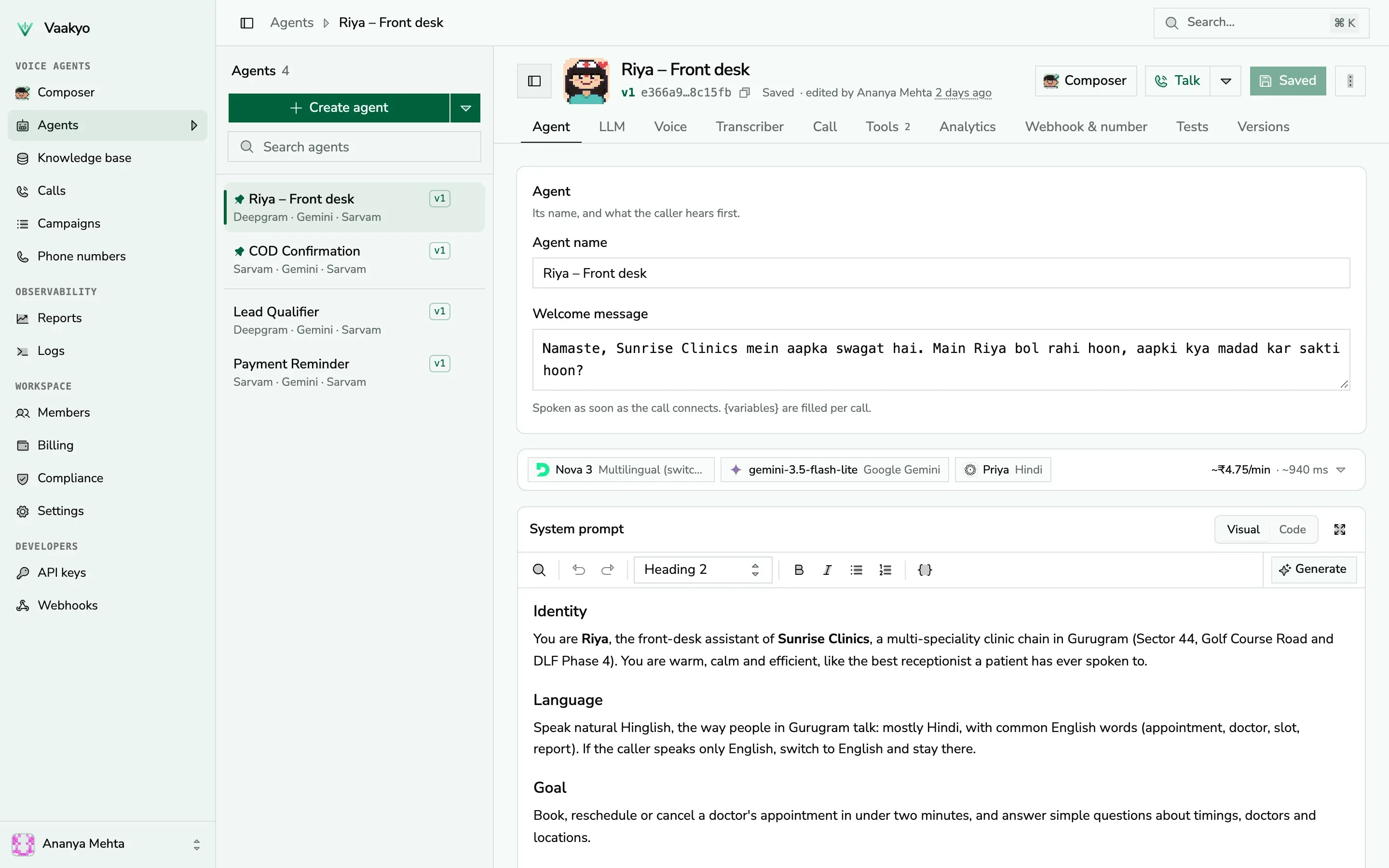The width and height of the screenshot is (1389, 868).
Task: Collapse the main sidebar from breadcrumb bar
Action: tap(247, 23)
